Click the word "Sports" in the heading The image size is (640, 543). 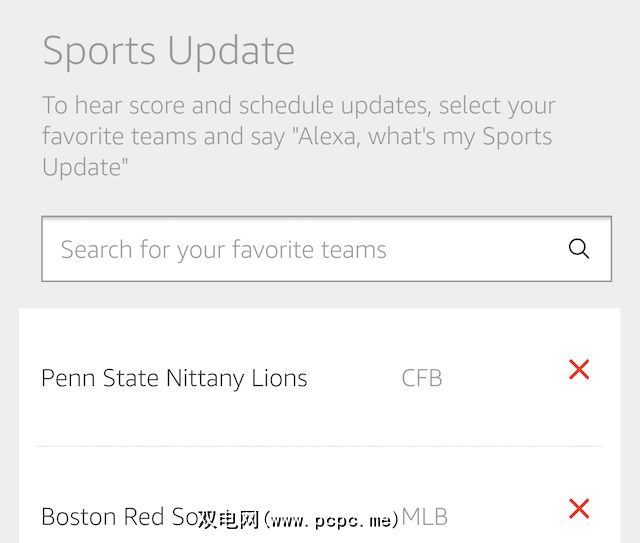(100, 51)
